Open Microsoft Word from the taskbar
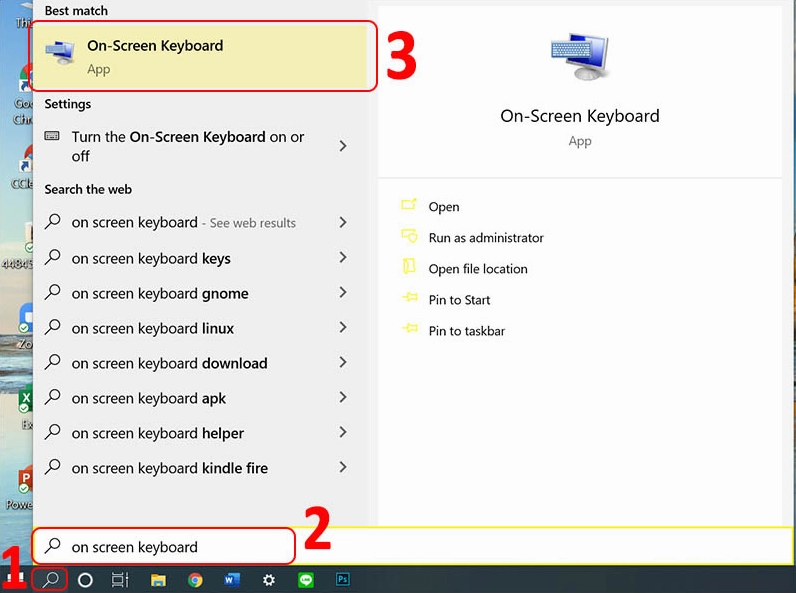Viewport: 796px width, 593px height. 232,580
